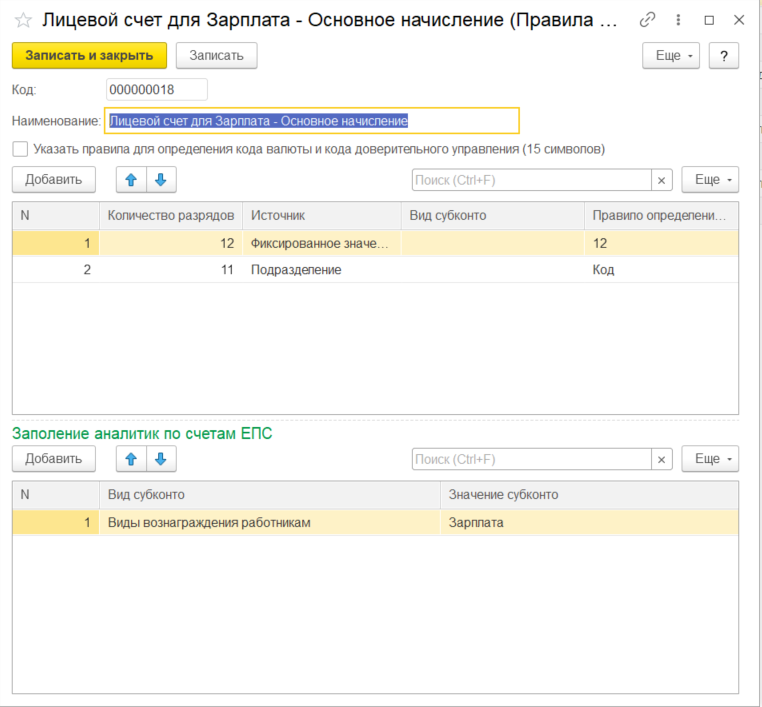Move row down in upper rules table

pyautogui.click(x=161, y=180)
